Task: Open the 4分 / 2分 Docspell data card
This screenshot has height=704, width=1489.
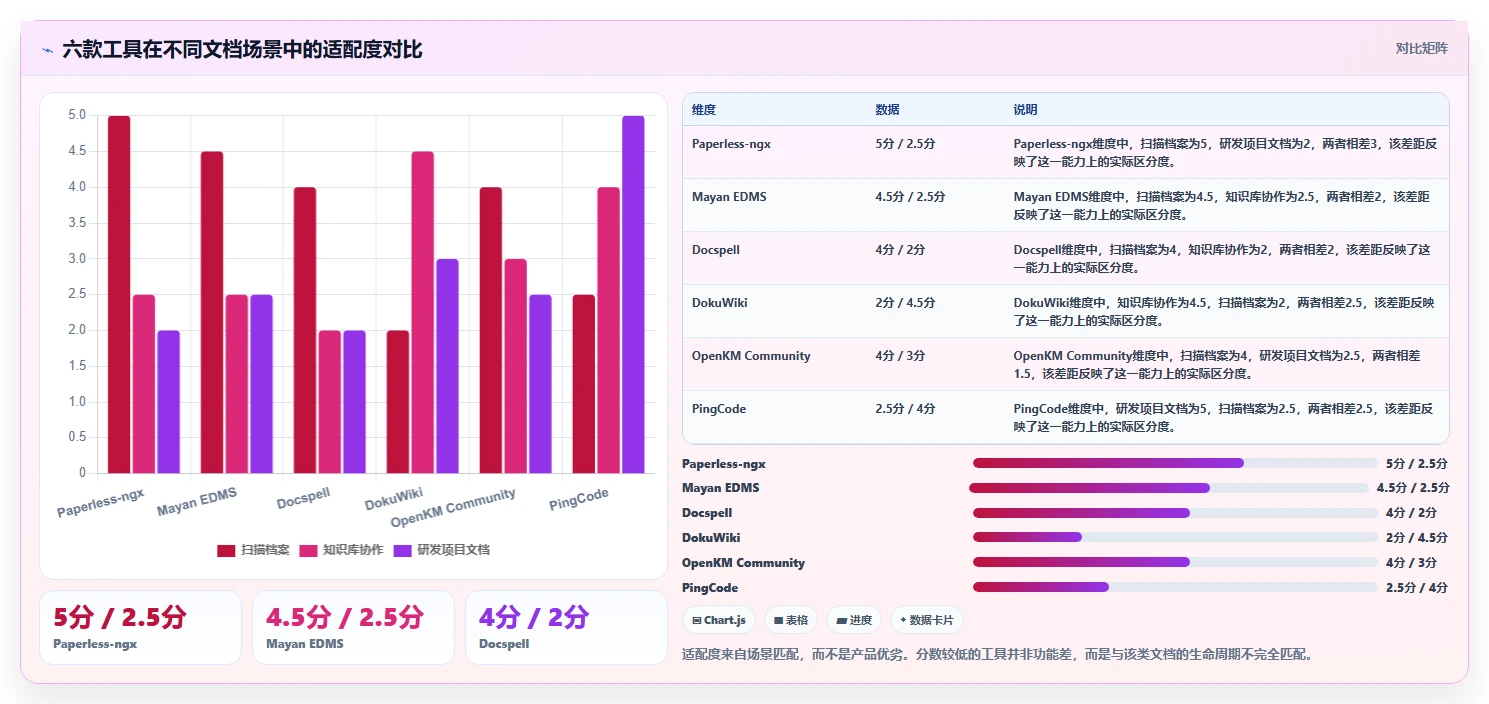Action: (x=566, y=627)
